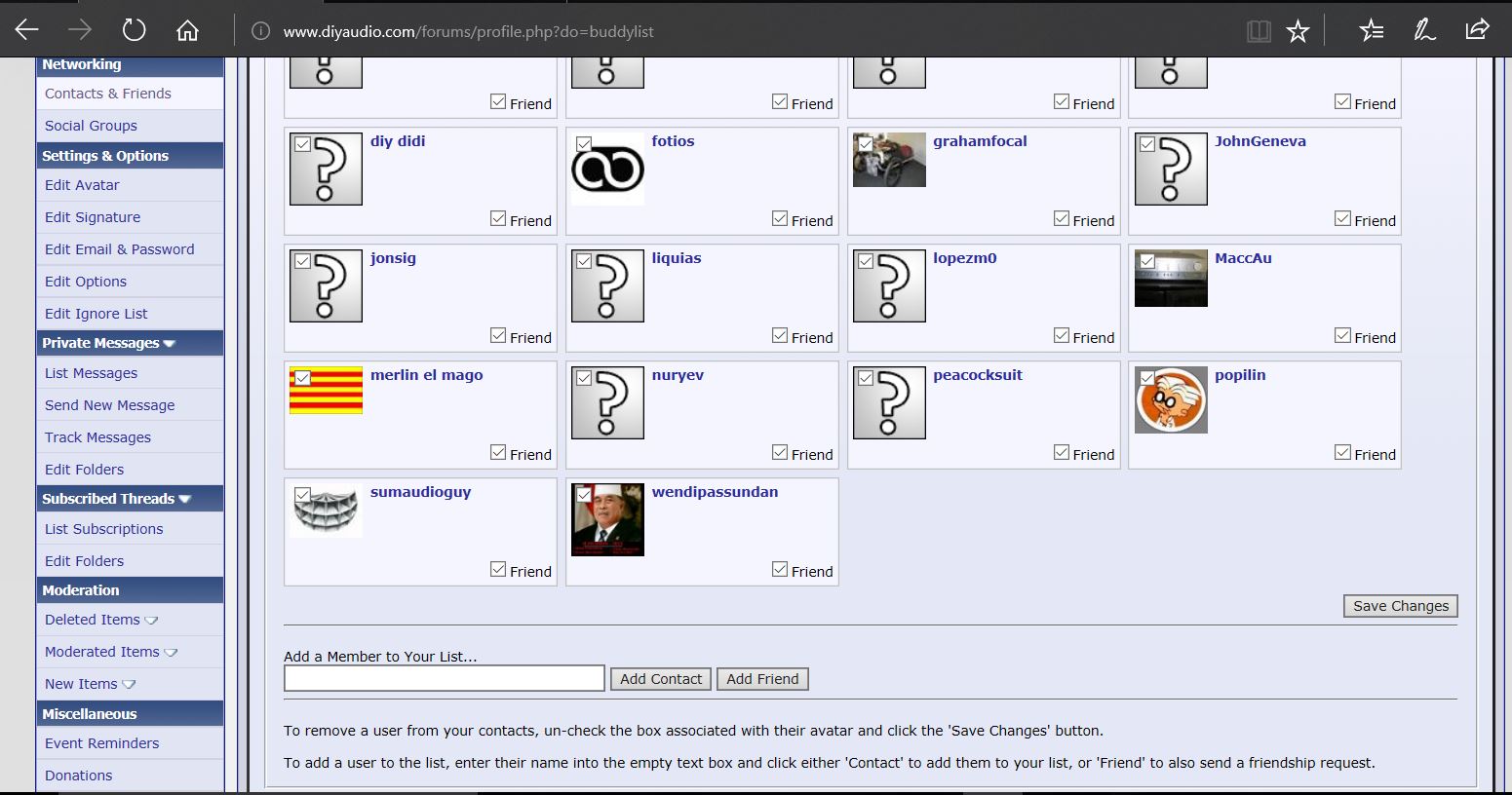The height and width of the screenshot is (795, 1512).
Task: Click the browser forward arrow
Action: 80,30
